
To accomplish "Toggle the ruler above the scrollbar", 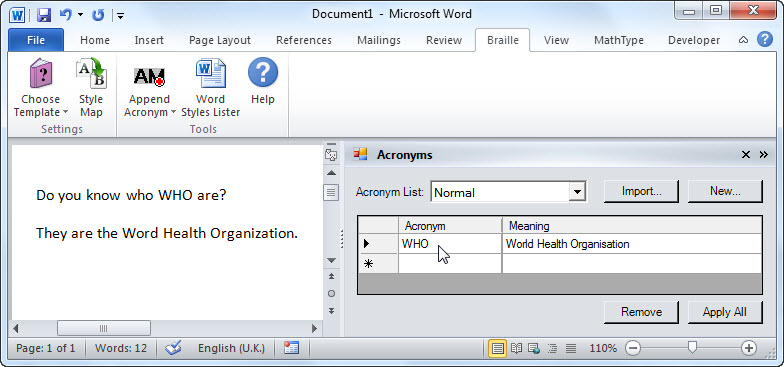I will 331,155.
